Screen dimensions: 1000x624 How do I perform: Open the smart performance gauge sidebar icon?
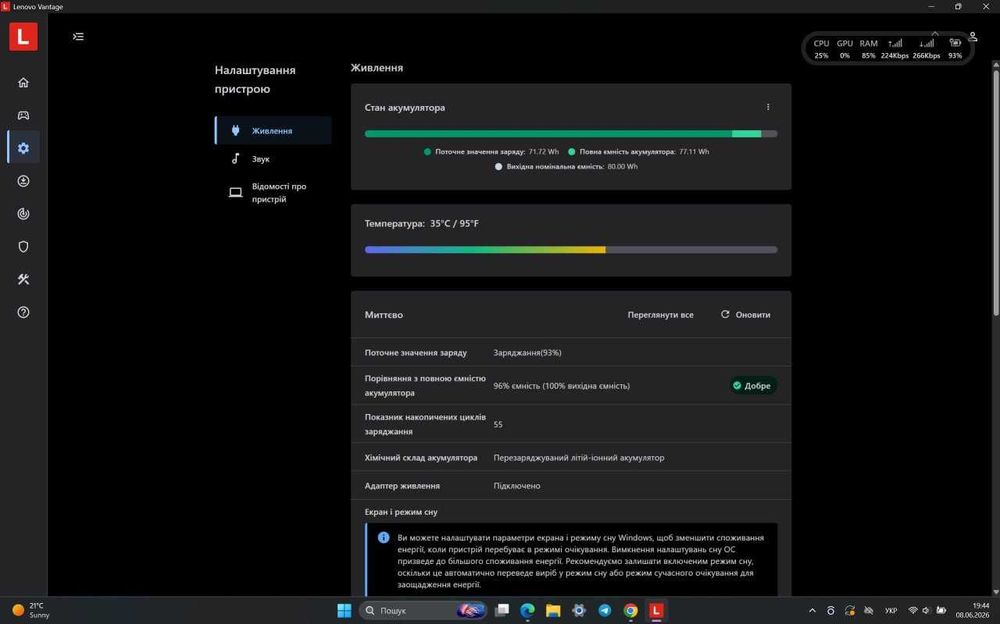(24, 214)
